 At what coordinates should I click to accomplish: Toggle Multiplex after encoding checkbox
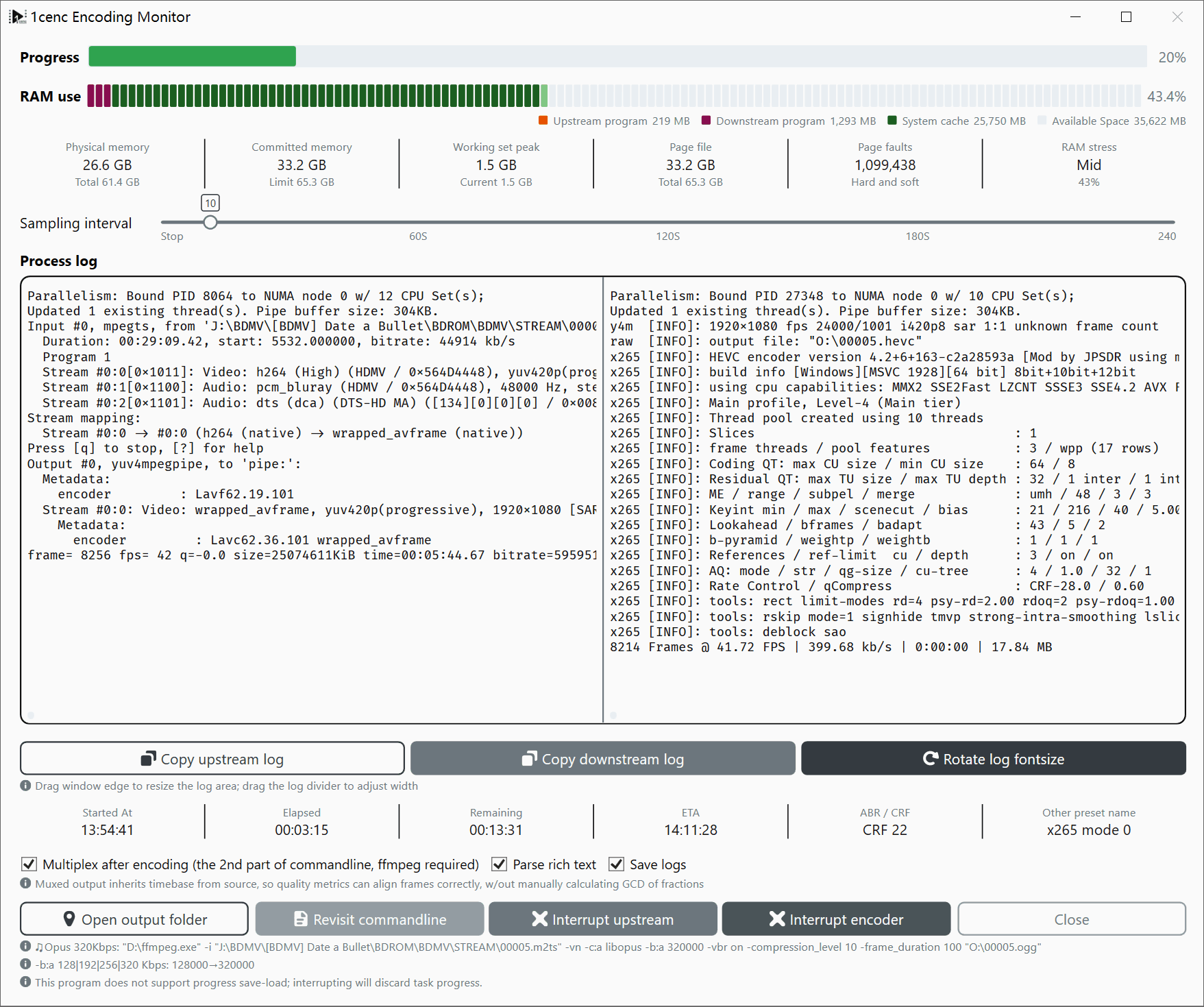[x=29, y=864]
